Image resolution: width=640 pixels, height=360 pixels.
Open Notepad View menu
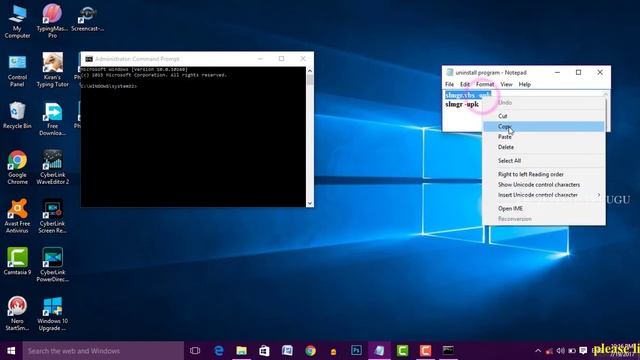pyautogui.click(x=506, y=84)
